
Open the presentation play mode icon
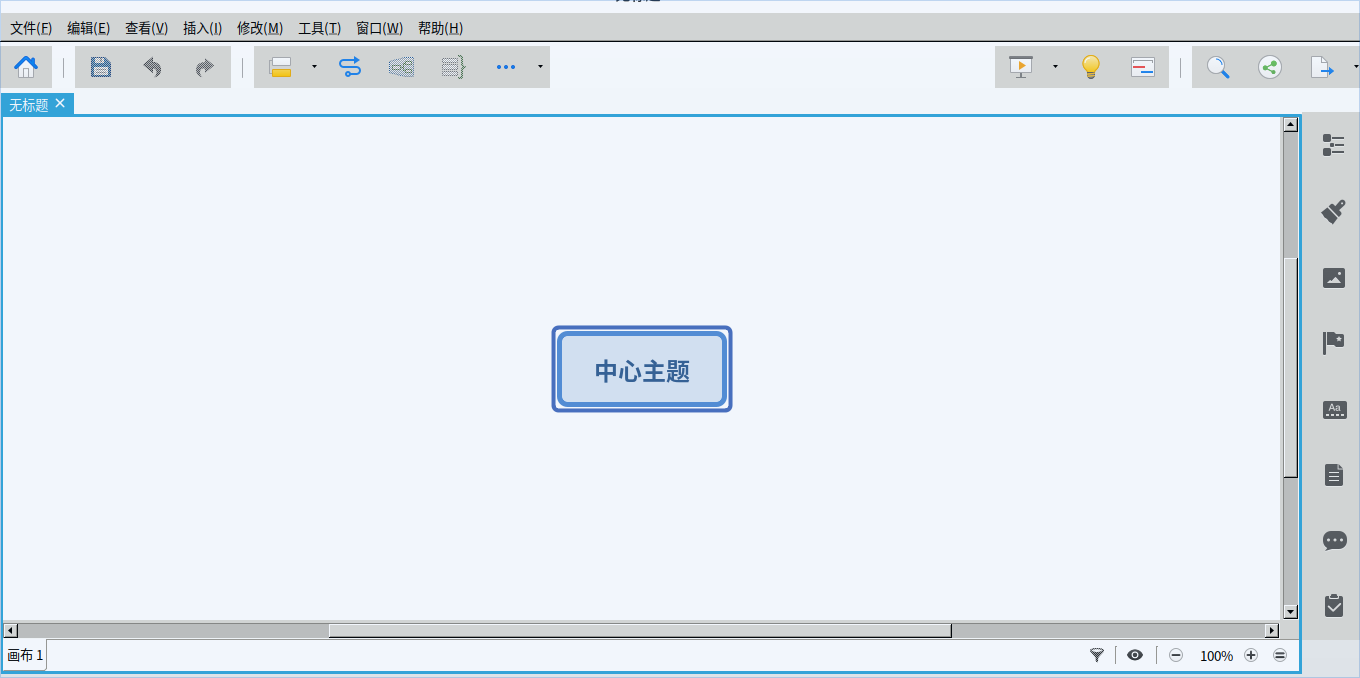coord(1020,67)
